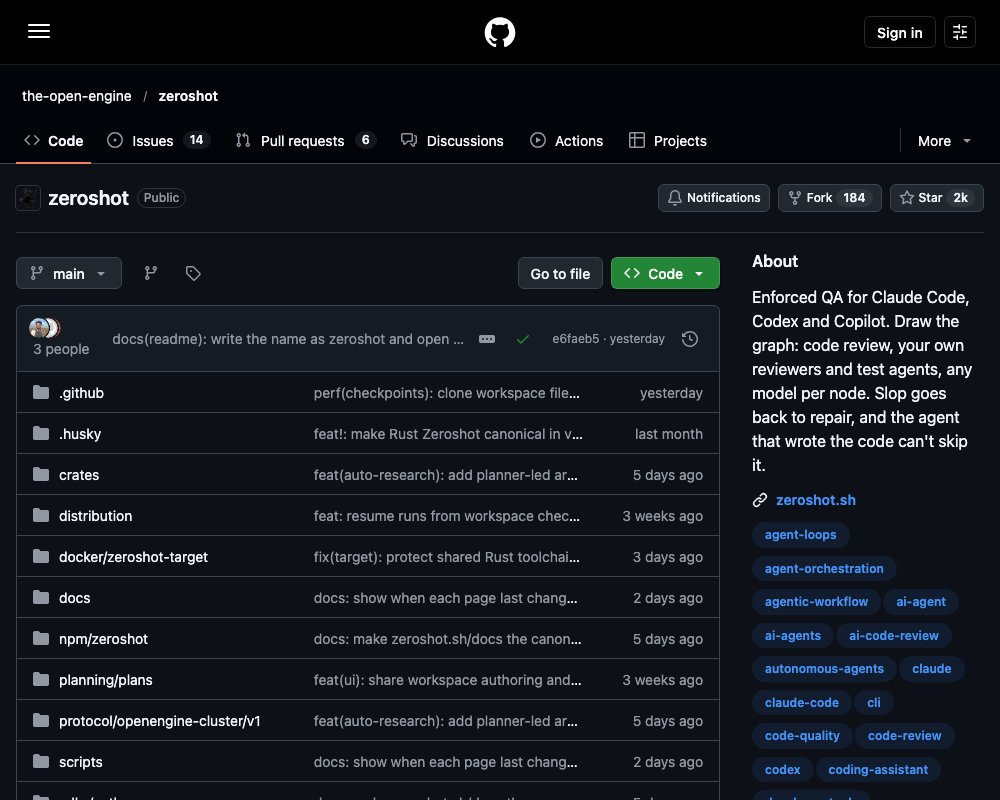Click the .husky folder icon

tap(41, 433)
